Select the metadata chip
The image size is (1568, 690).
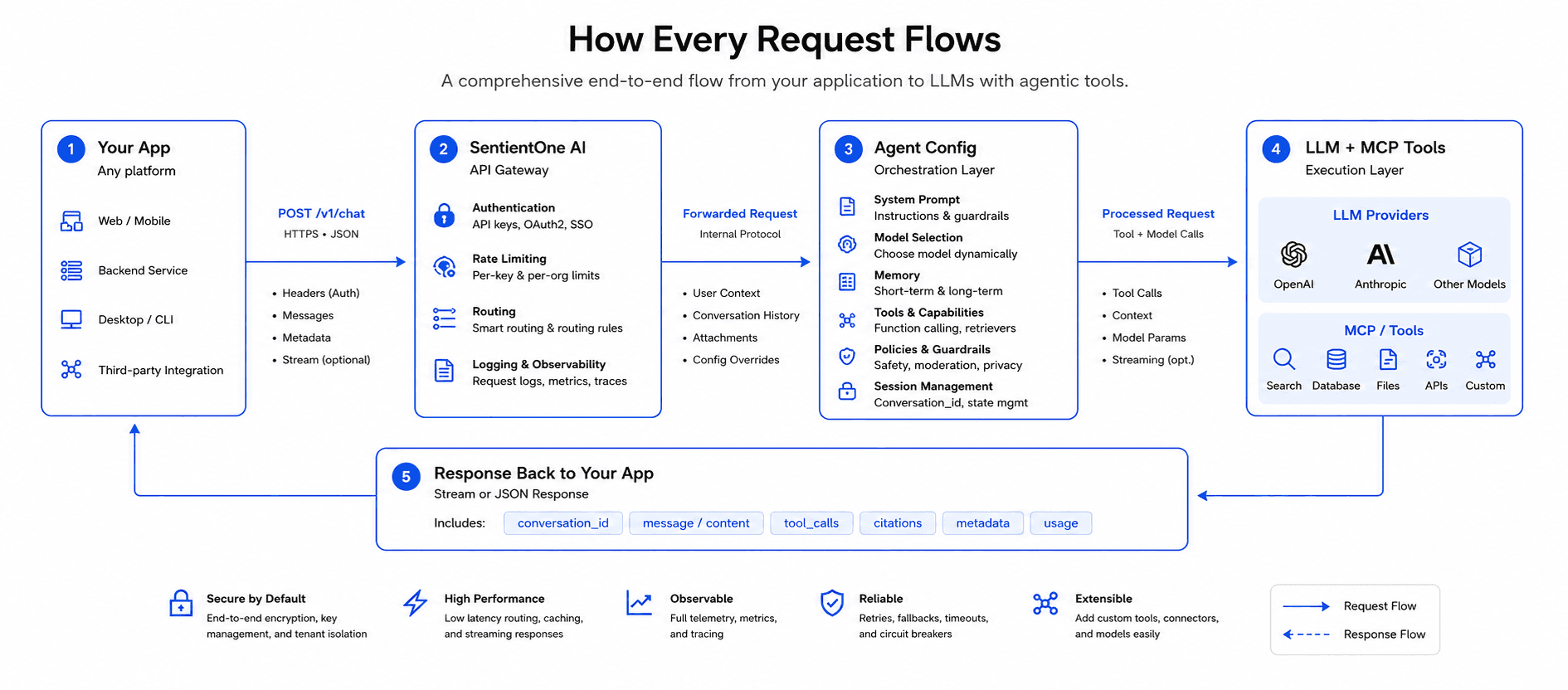(983, 523)
